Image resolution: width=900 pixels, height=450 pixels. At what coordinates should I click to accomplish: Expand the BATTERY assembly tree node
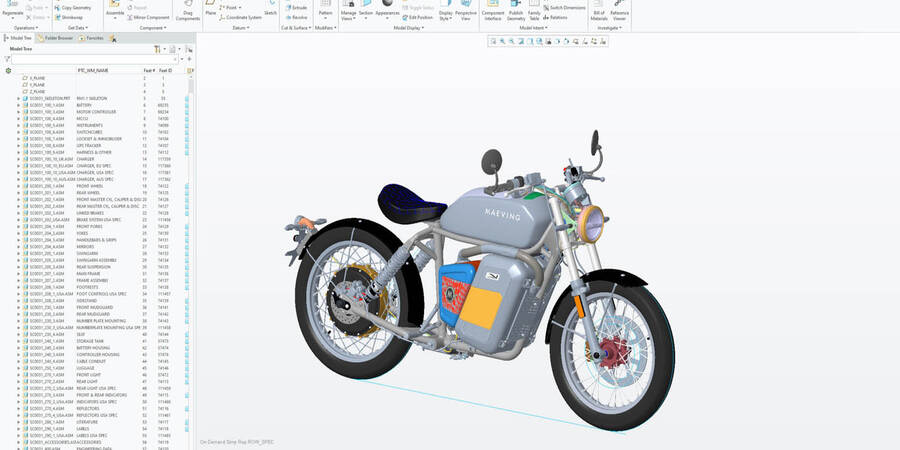[x=18, y=105]
